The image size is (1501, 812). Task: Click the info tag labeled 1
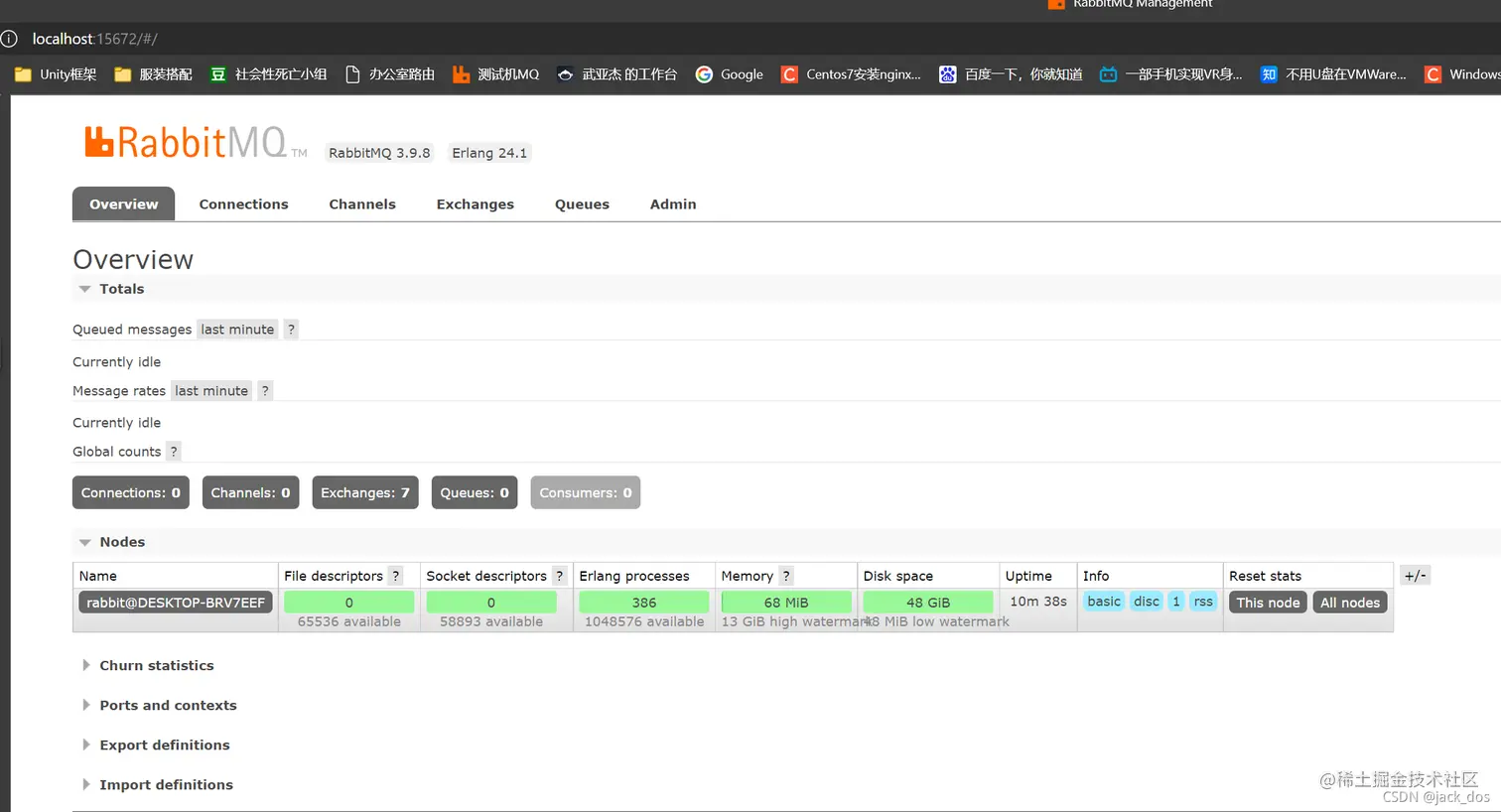(1176, 602)
